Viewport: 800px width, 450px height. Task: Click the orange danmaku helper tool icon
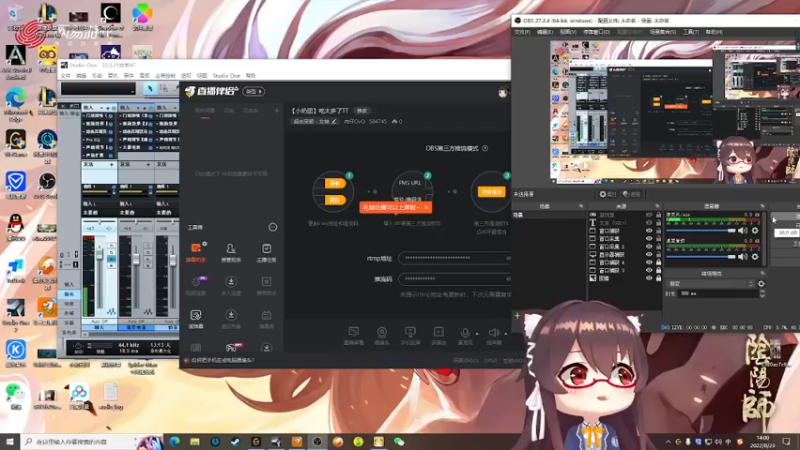[x=196, y=248]
